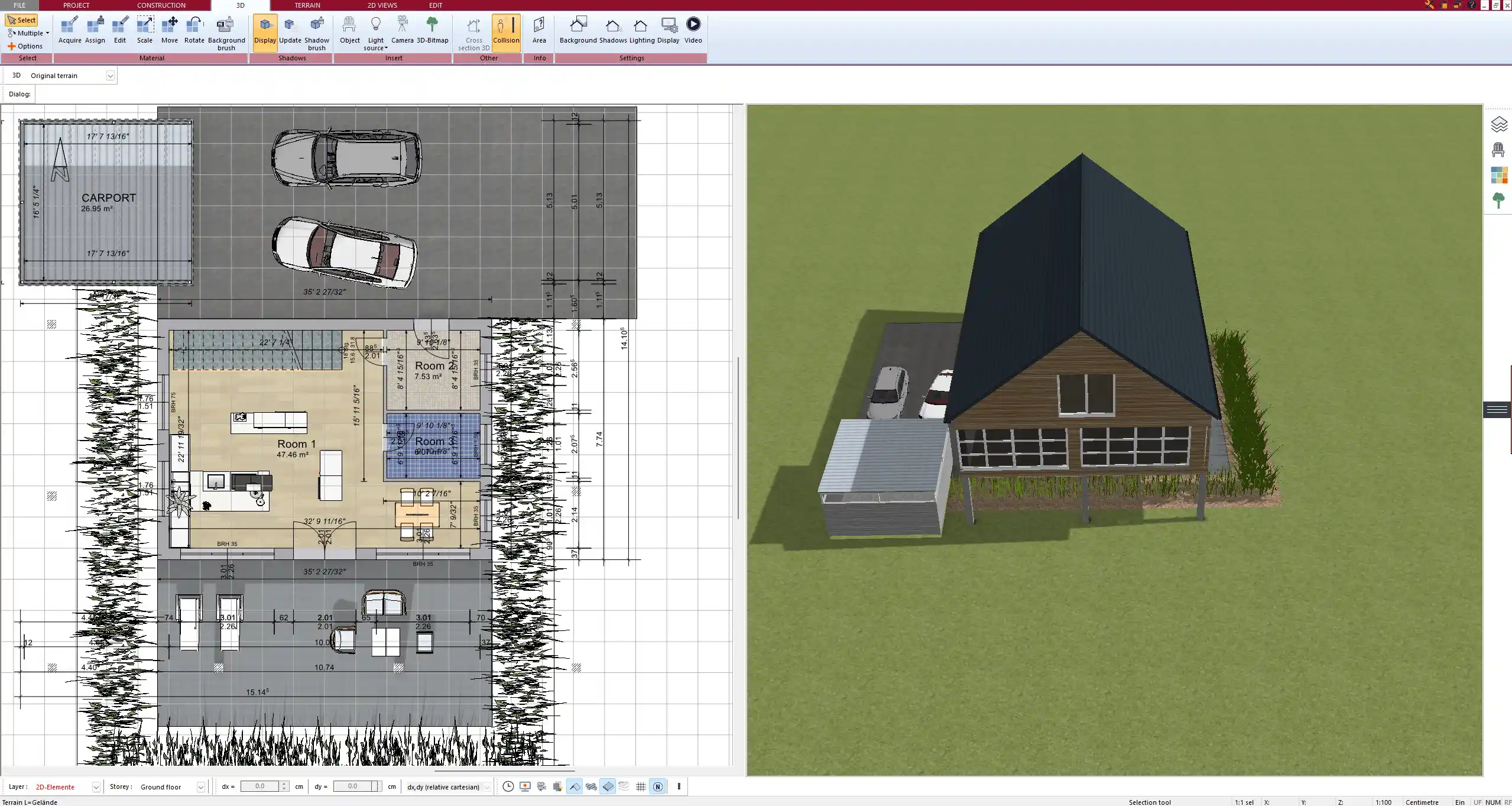Viewport: 1512px width, 806px height.
Task: Toggle the grid display in the bottom toolbar
Action: pyautogui.click(x=641, y=786)
